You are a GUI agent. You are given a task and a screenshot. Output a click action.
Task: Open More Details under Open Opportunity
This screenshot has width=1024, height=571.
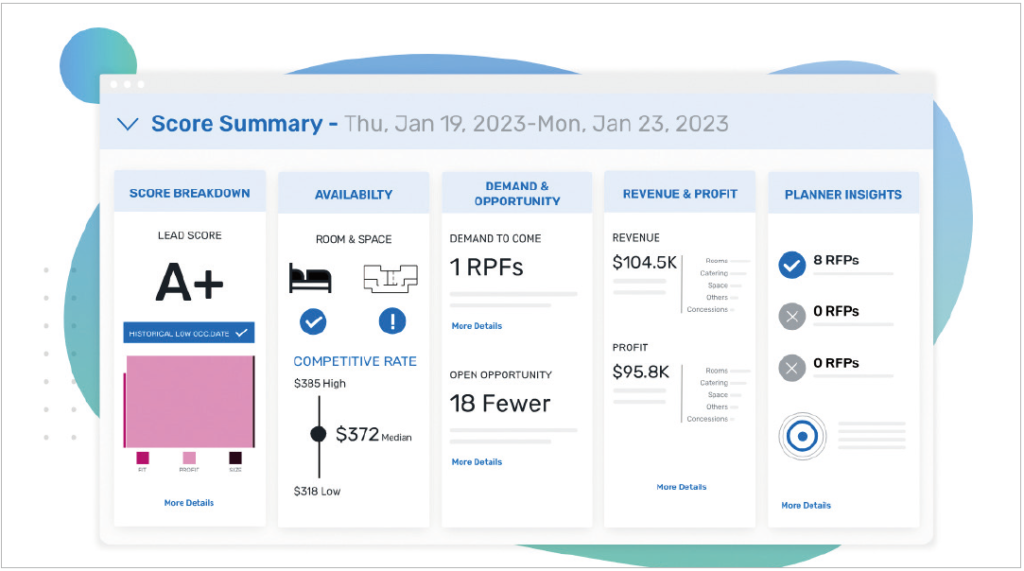pos(476,462)
